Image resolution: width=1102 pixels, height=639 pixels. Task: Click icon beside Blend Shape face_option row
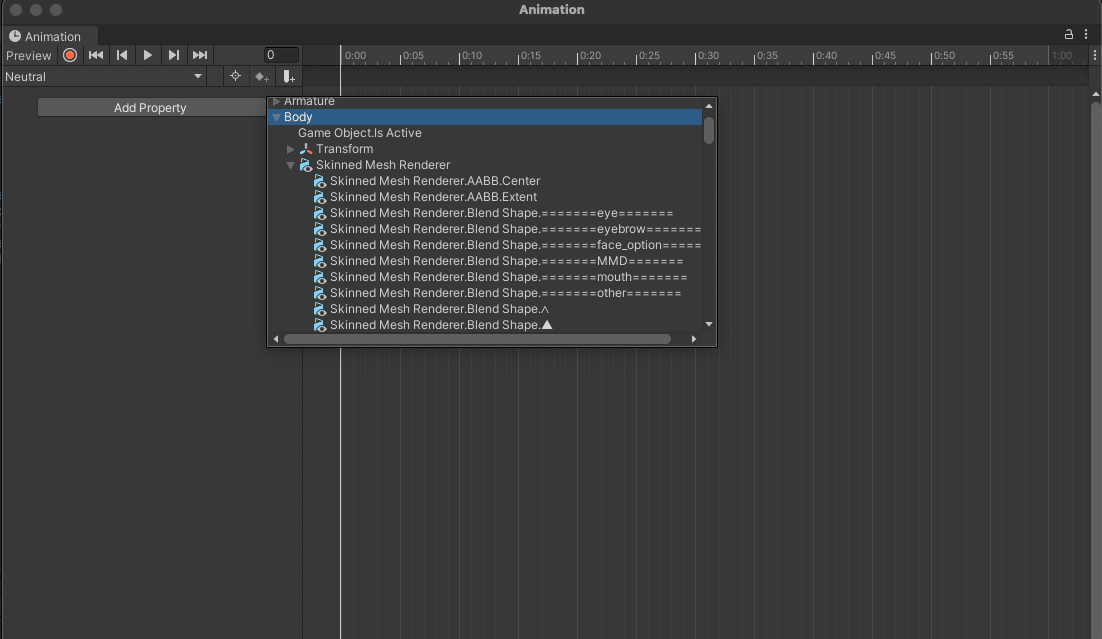pyautogui.click(x=320, y=245)
